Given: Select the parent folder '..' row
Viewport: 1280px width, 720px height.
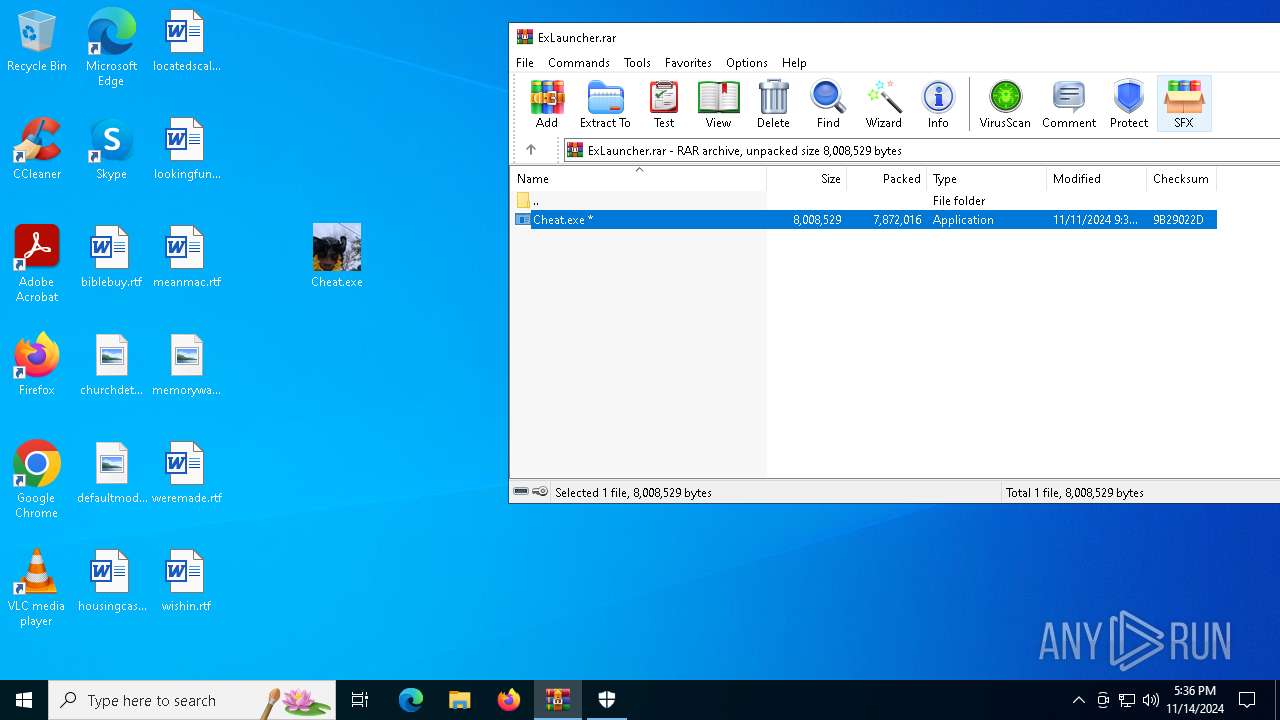Looking at the screenshot, I should [x=864, y=201].
